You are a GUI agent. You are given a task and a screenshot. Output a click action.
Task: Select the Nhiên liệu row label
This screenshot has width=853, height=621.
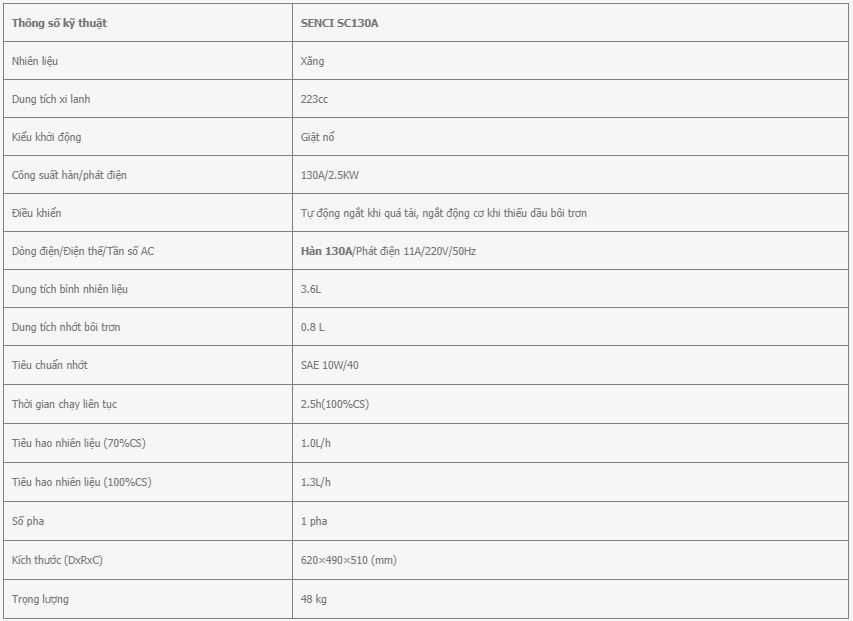coord(35,61)
